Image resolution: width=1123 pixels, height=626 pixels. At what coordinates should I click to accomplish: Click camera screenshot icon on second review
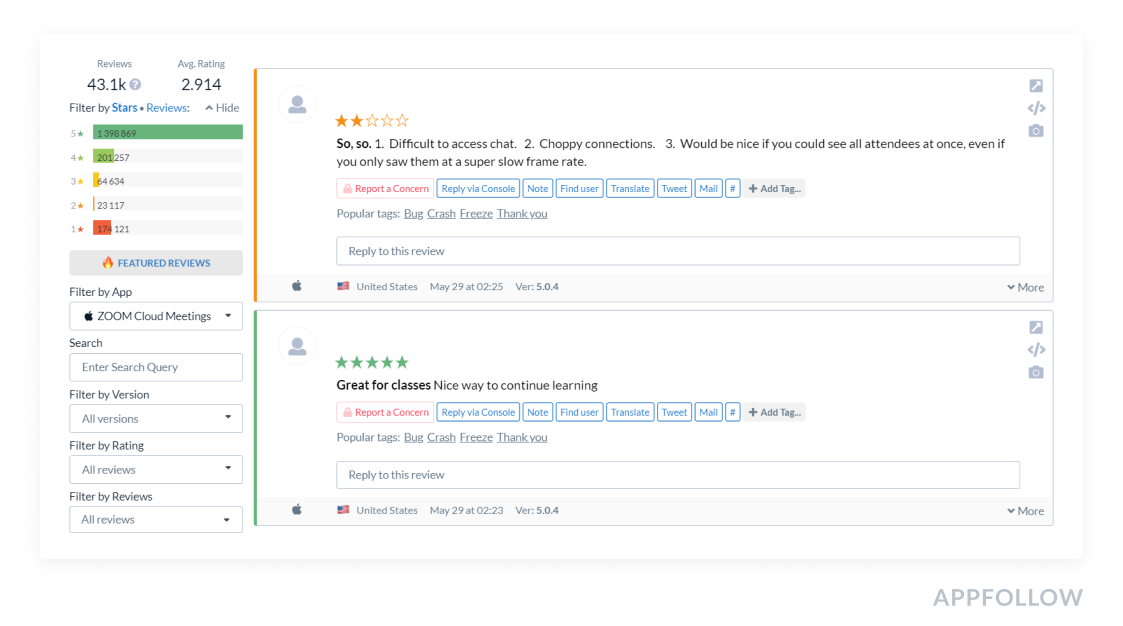(x=1036, y=373)
